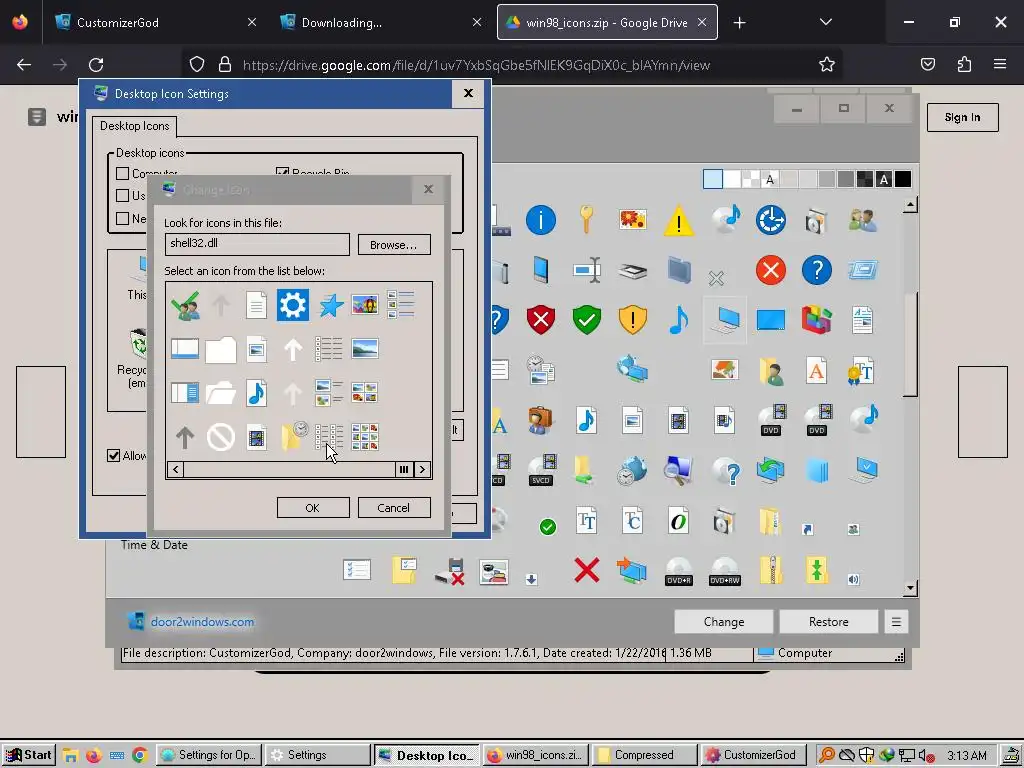Viewport: 1024px width, 768px height.
Task: Open the door2windows.com link
Action: pyautogui.click(x=202, y=622)
